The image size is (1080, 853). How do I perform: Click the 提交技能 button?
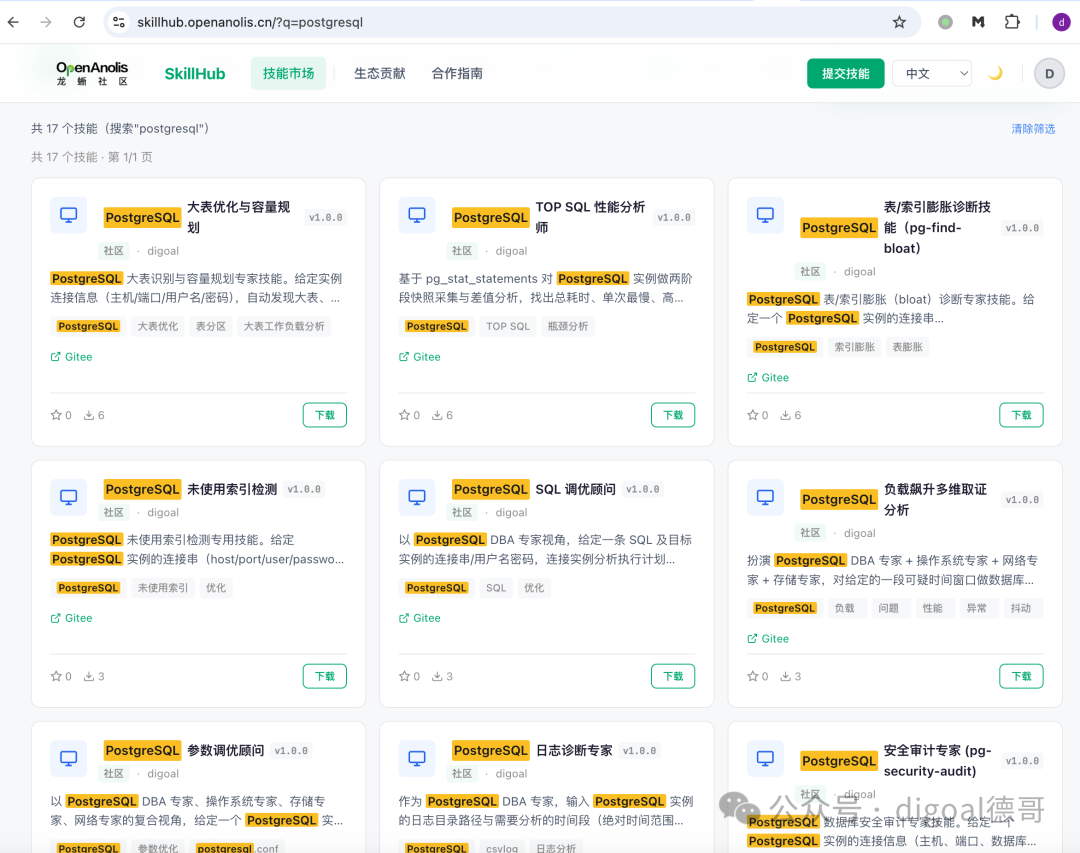point(846,74)
